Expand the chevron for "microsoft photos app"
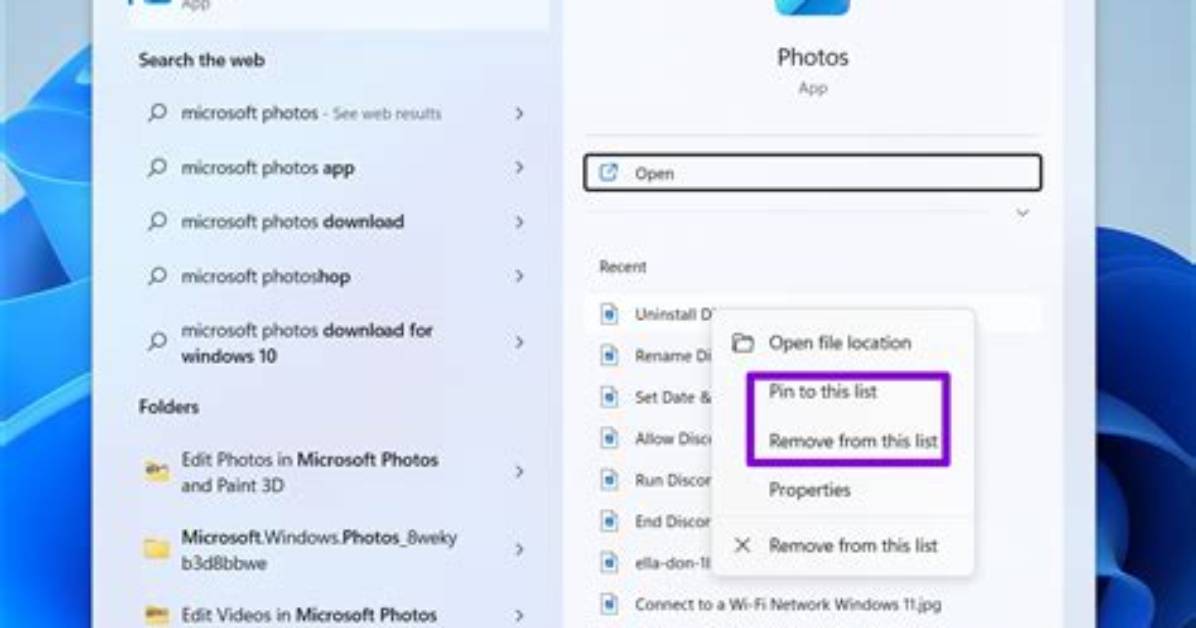The width and height of the screenshot is (1196, 628). tap(519, 167)
